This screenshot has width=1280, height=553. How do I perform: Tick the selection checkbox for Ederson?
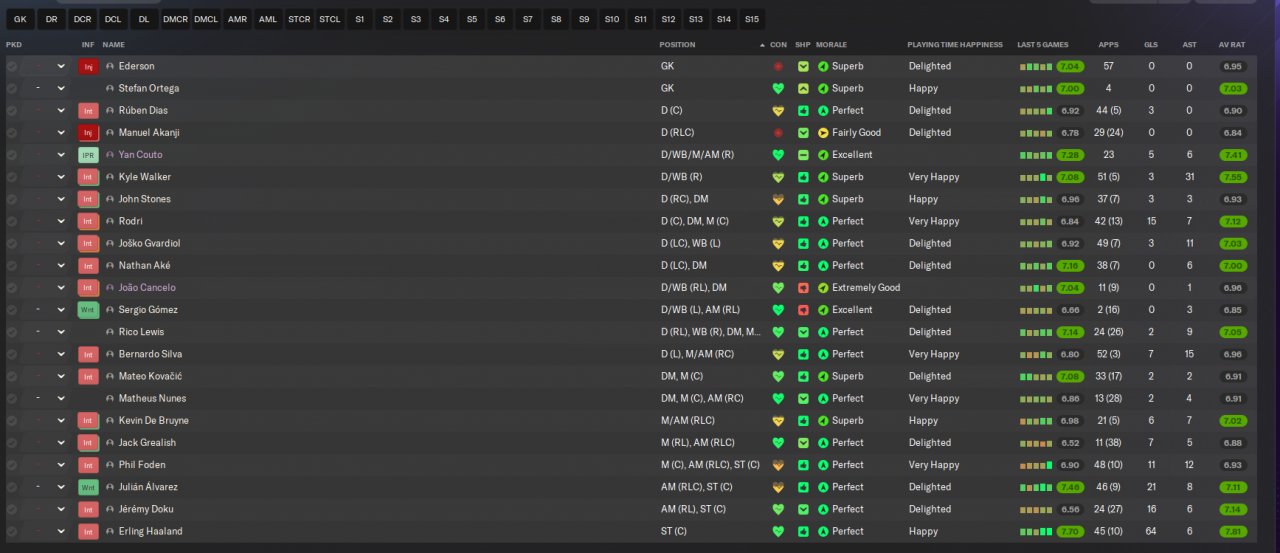(x=12, y=66)
